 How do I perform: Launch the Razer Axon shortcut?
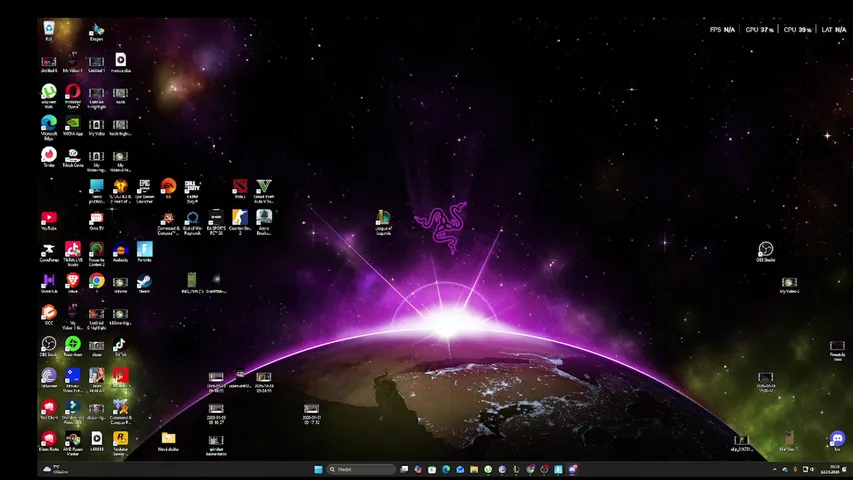(x=73, y=346)
